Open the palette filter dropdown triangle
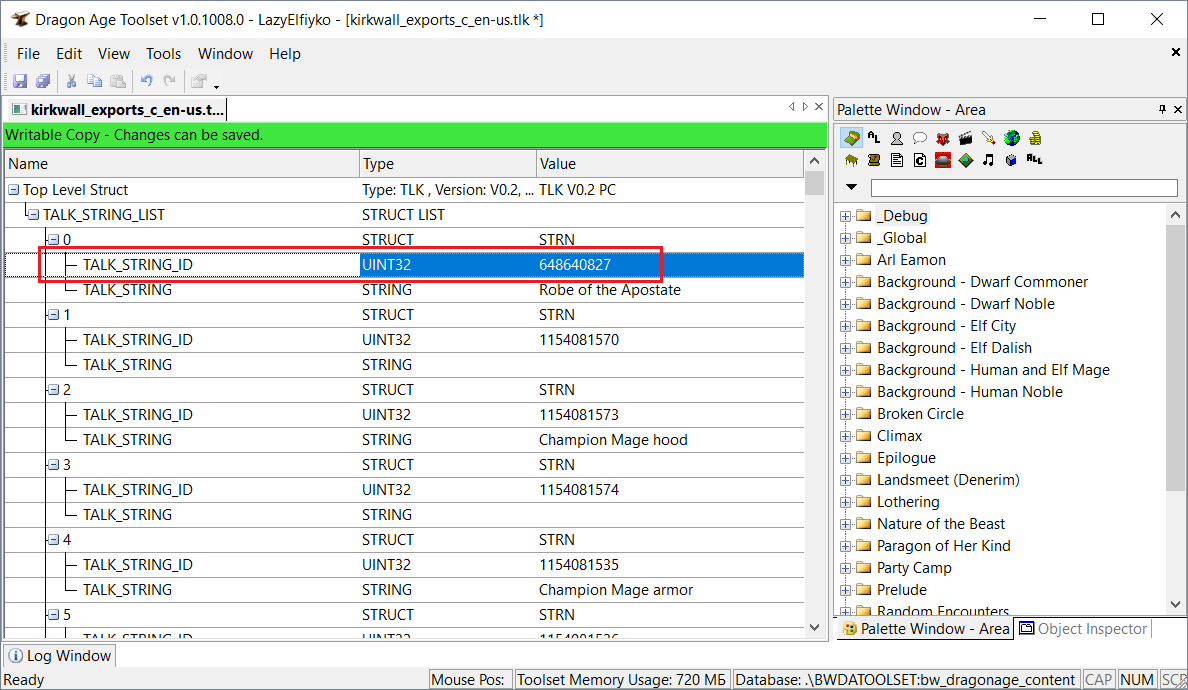The image size is (1188, 690). [x=852, y=187]
